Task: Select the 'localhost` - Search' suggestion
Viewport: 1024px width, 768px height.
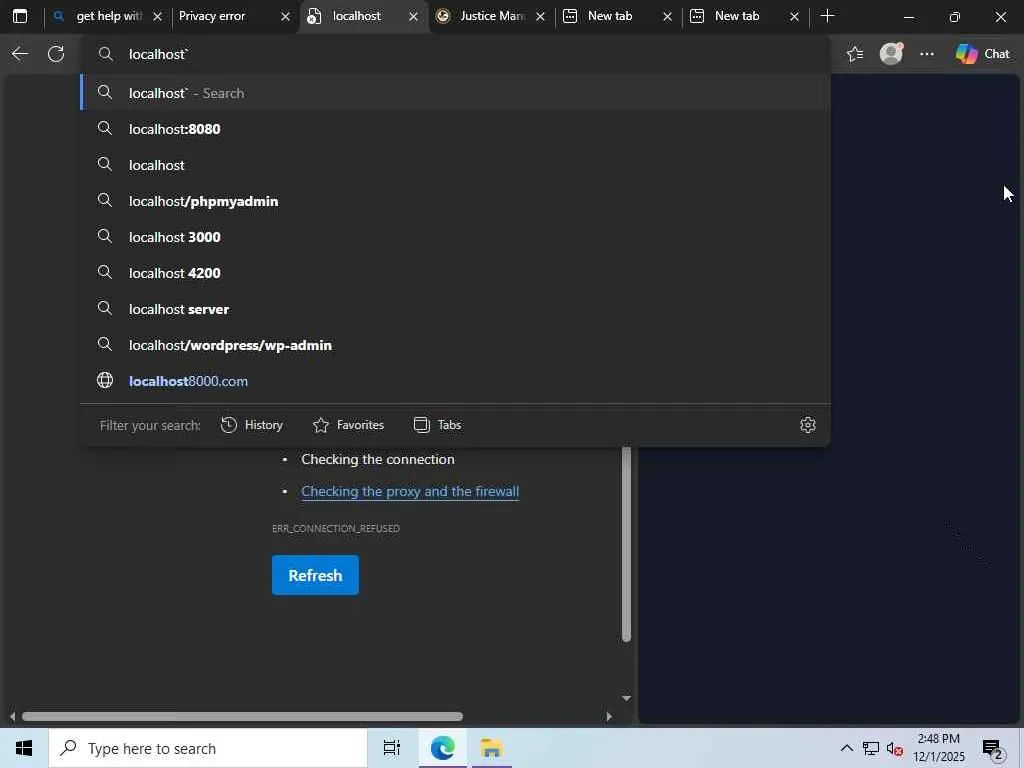Action: click(x=455, y=93)
